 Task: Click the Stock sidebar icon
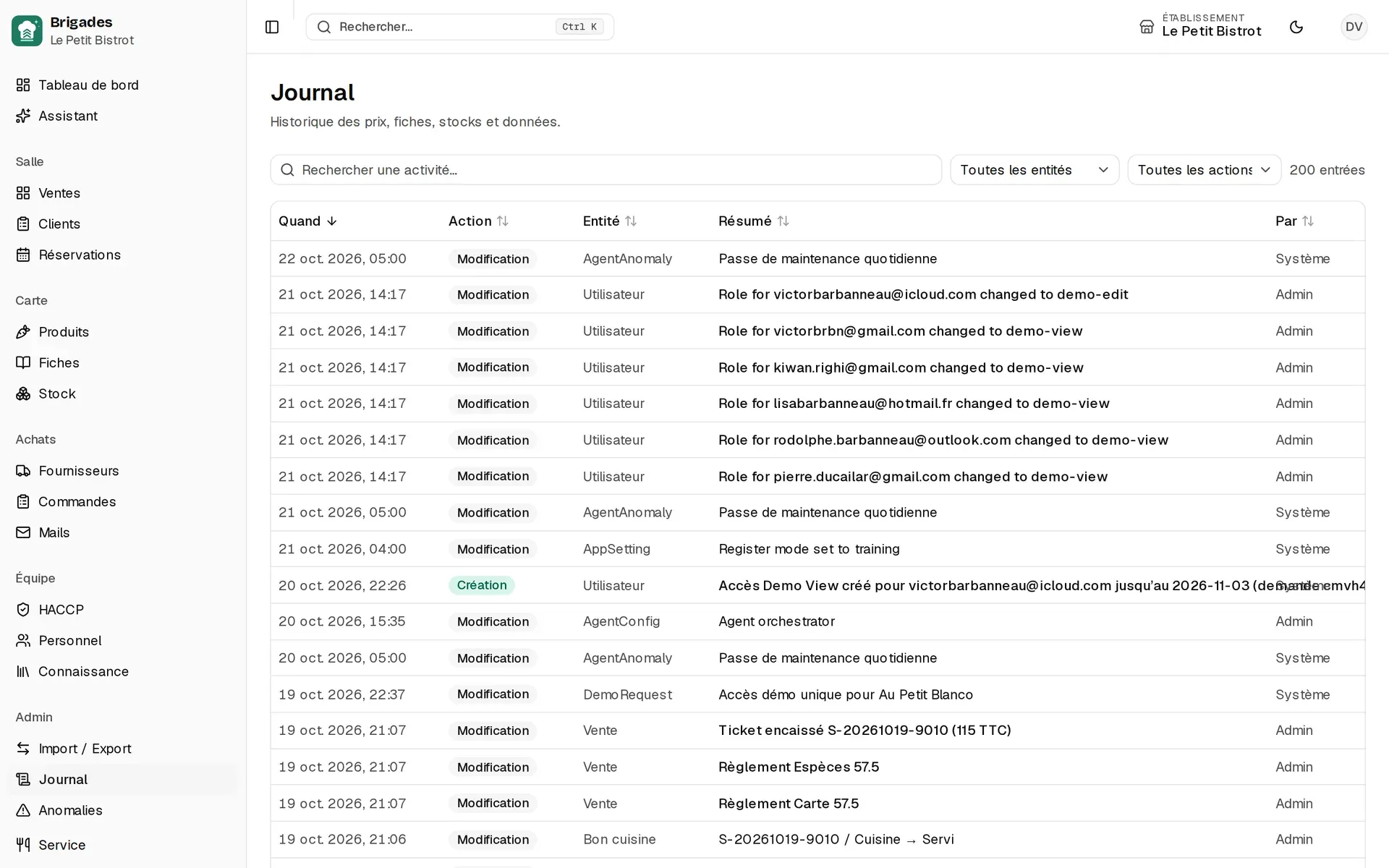click(x=23, y=393)
